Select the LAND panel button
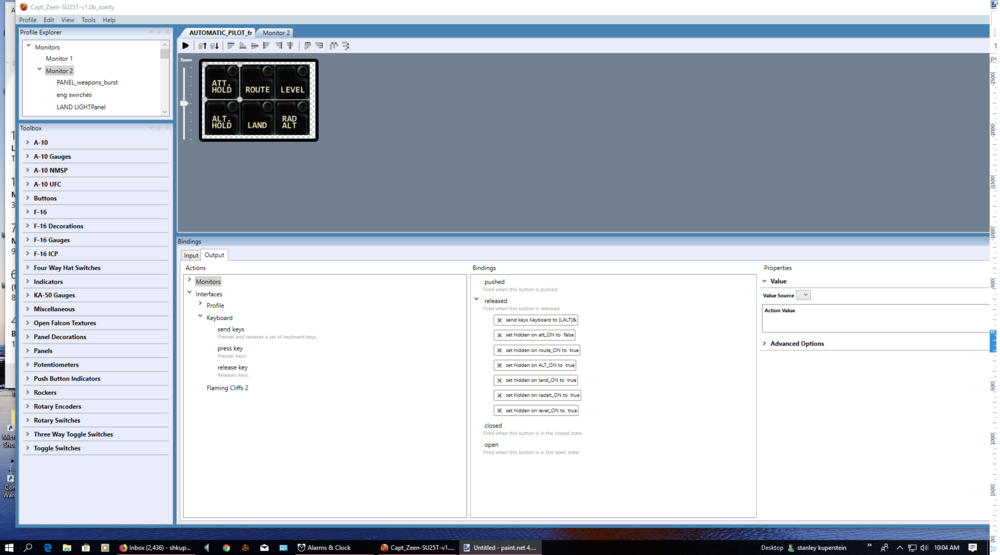Screen dimensions: 1000x555 pos(257,119)
